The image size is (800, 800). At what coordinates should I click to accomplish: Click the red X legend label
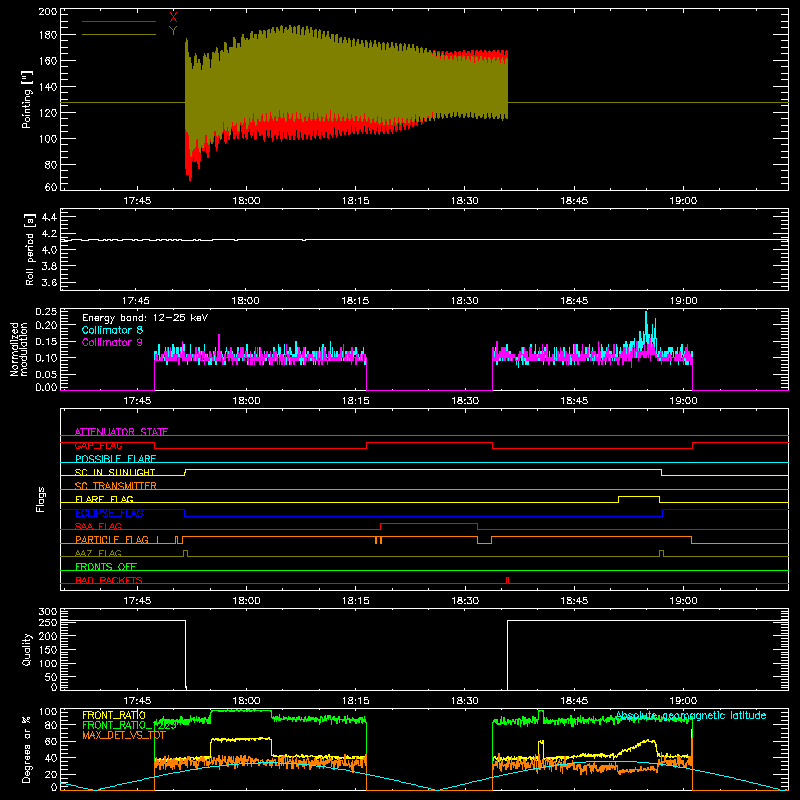pyautogui.click(x=173, y=18)
